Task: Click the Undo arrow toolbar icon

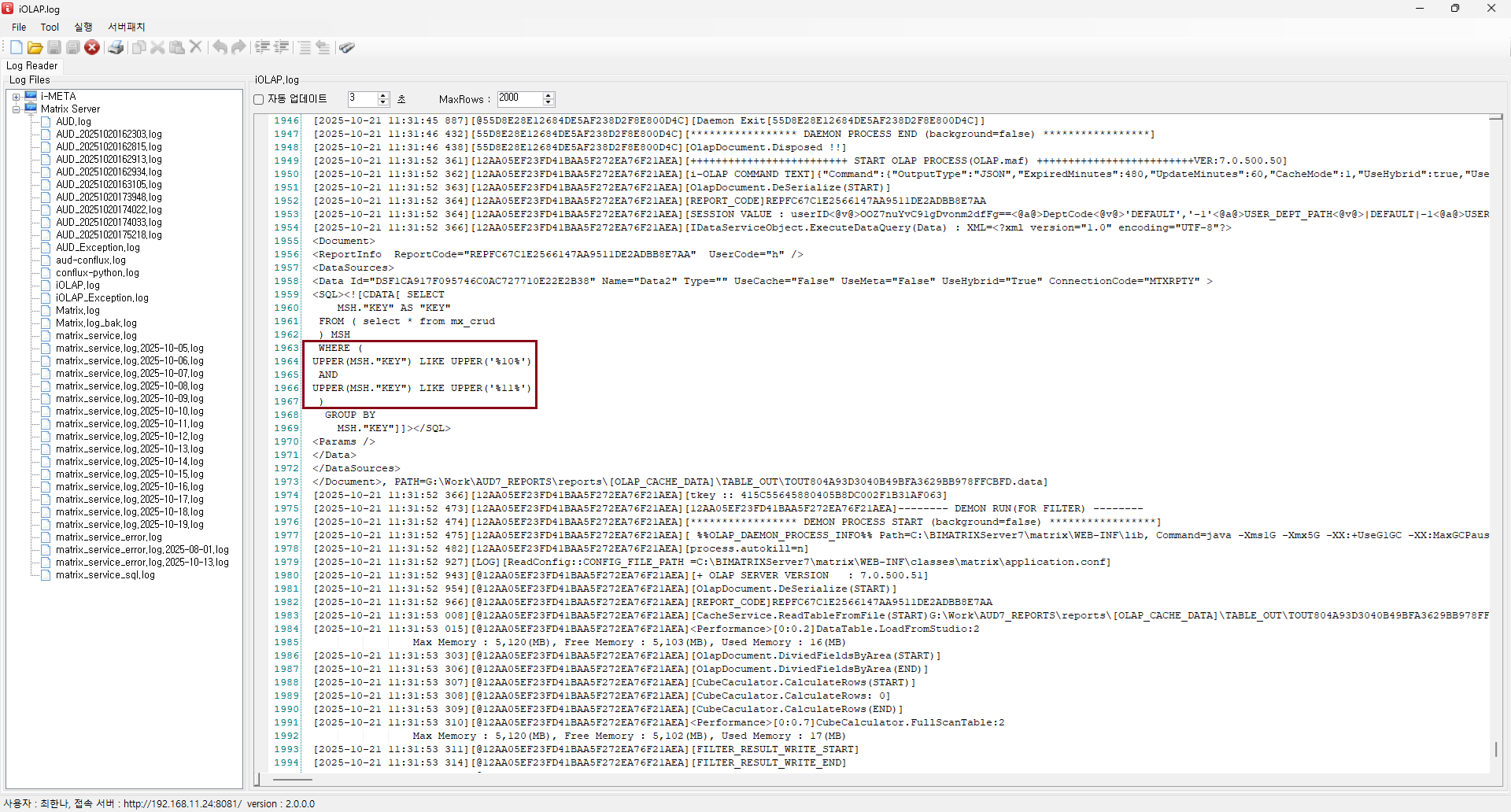Action: [x=220, y=48]
